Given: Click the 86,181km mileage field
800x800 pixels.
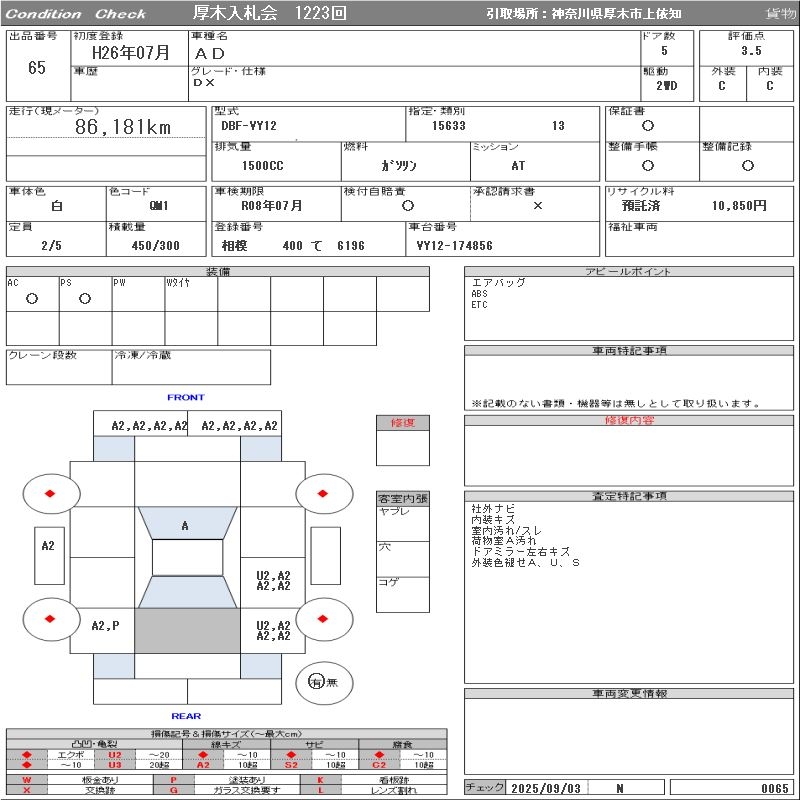Looking at the screenshot, I should [x=123, y=127].
